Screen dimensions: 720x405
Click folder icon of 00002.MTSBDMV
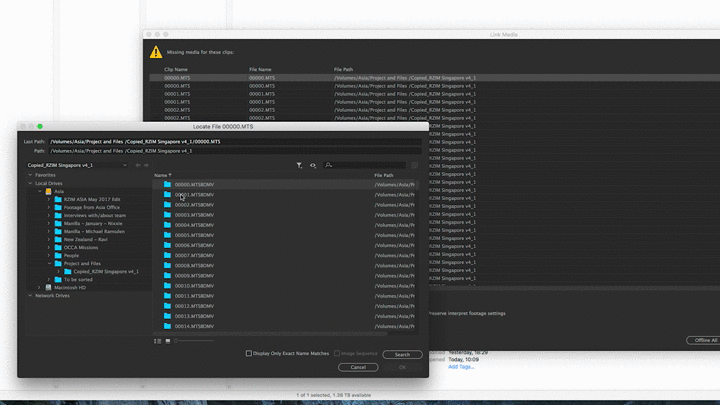click(167, 205)
